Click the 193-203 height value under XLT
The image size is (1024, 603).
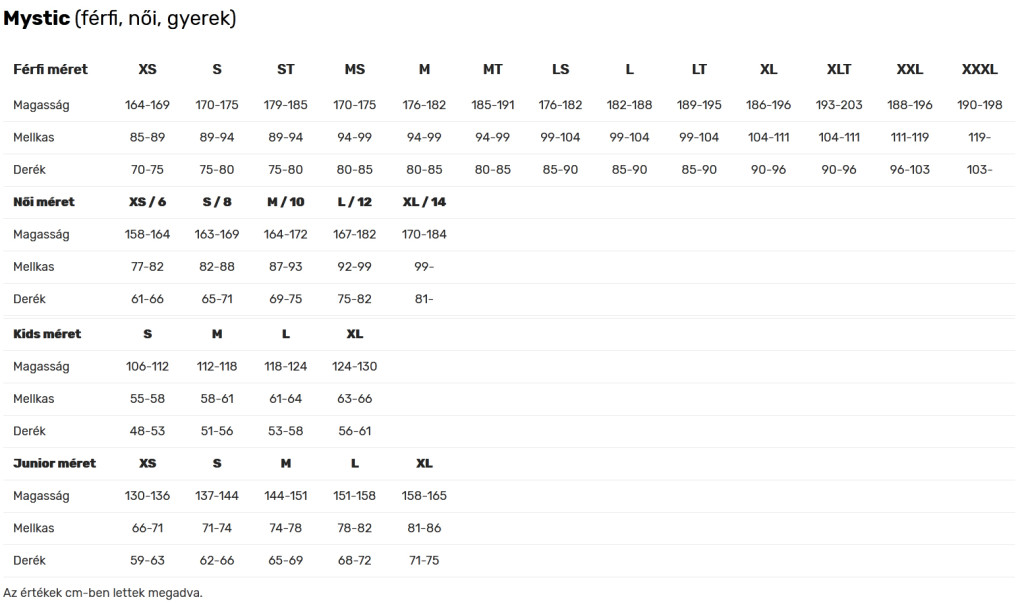(x=839, y=105)
